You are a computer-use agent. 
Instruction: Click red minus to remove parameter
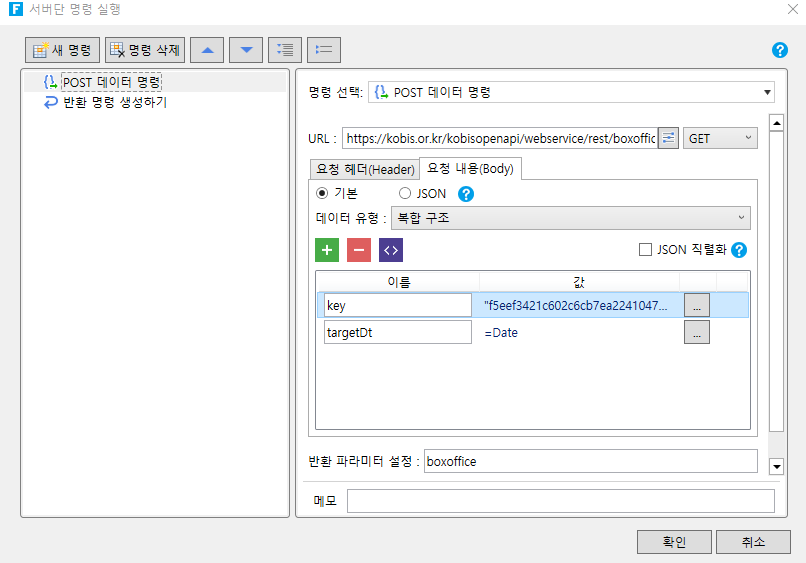[359, 250]
